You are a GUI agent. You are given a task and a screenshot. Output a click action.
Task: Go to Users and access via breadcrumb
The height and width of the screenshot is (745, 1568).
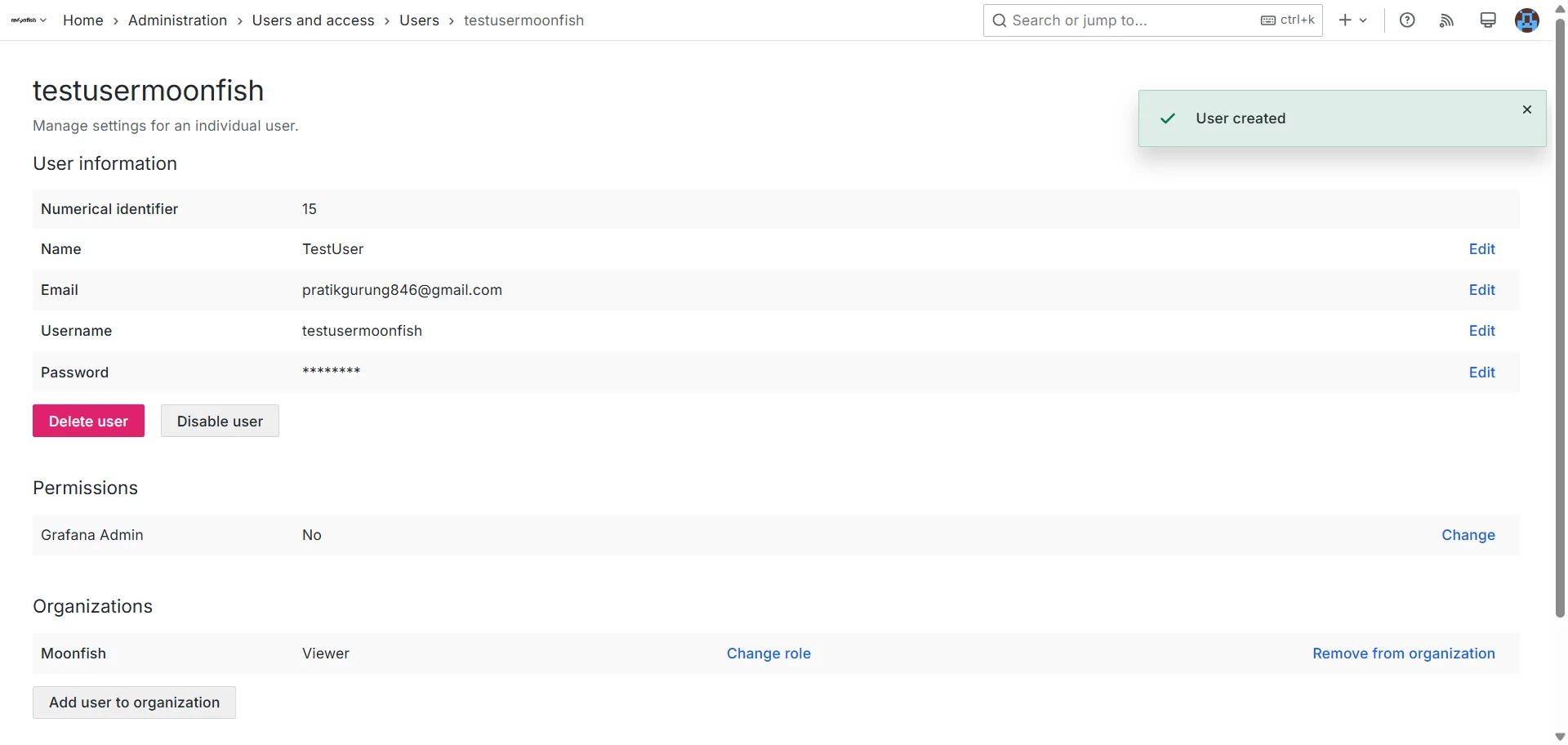pyautogui.click(x=313, y=20)
